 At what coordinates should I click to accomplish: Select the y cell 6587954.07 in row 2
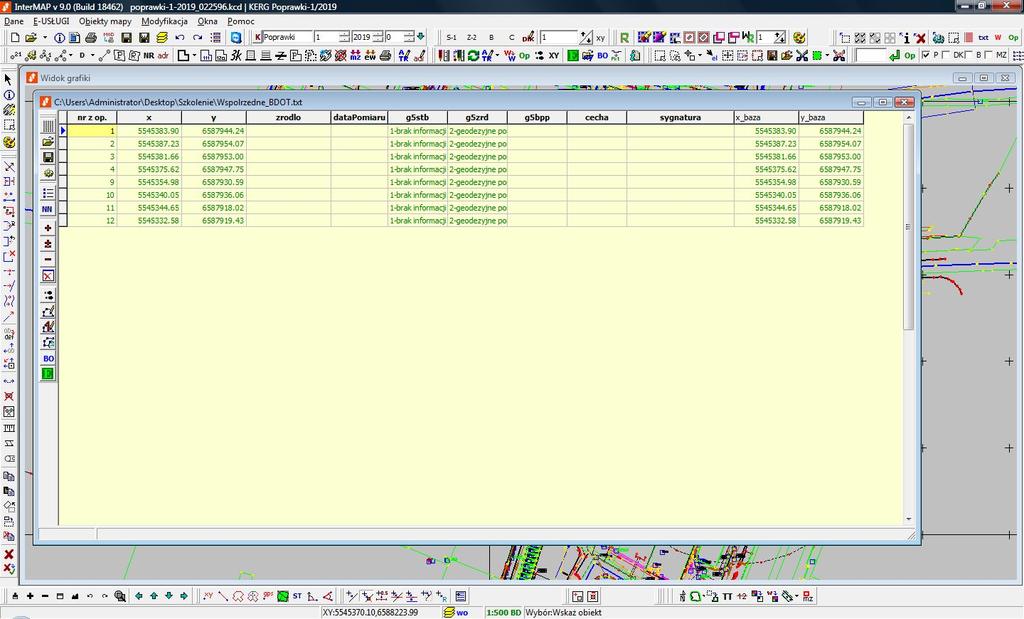point(214,144)
